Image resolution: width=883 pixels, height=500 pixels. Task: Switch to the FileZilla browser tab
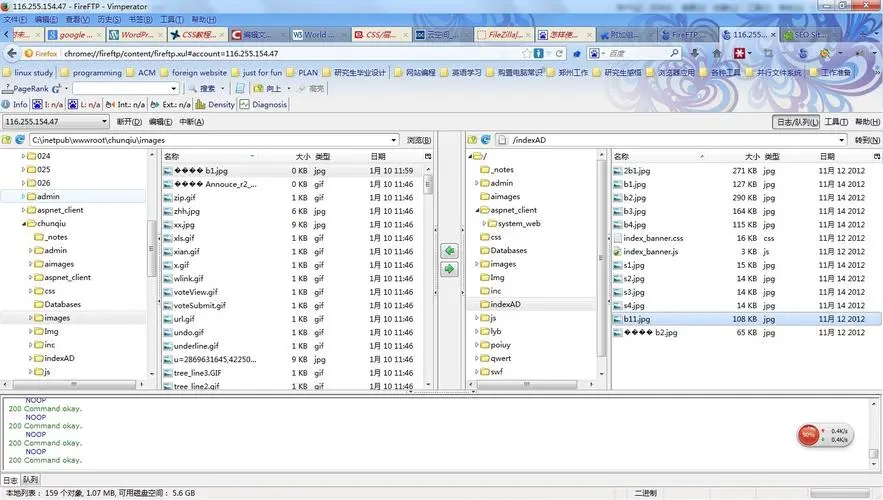click(505, 34)
